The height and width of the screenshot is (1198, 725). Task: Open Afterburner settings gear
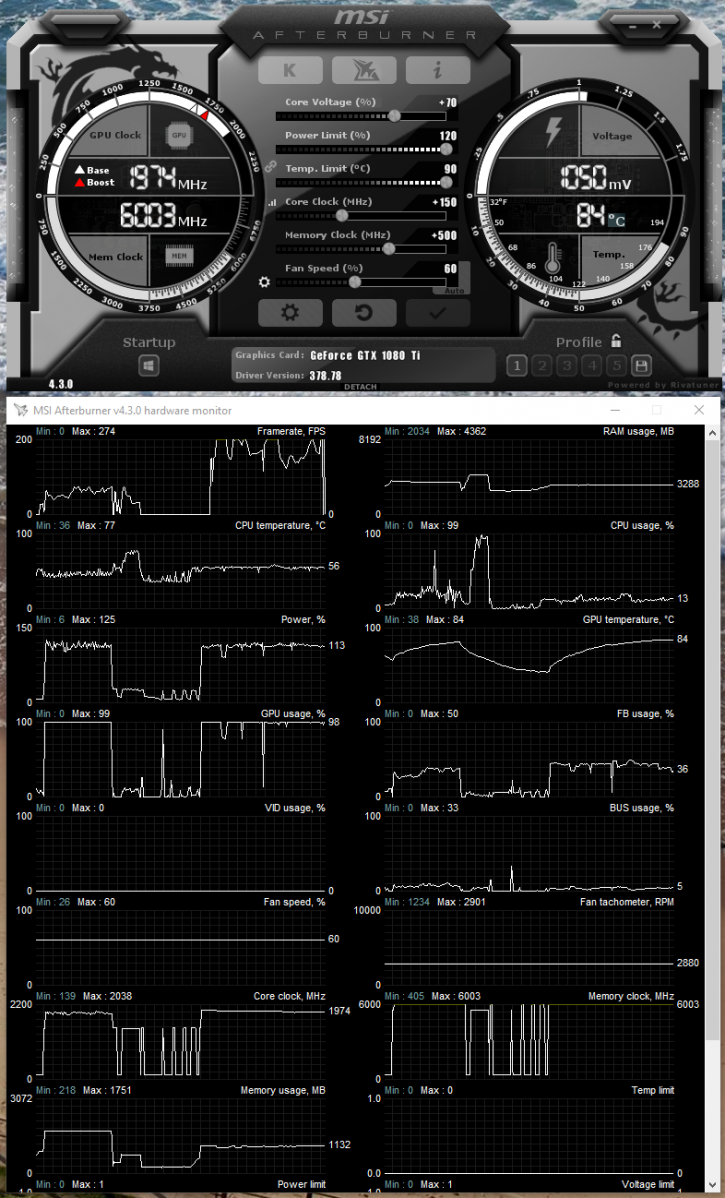tap(289, 312)
